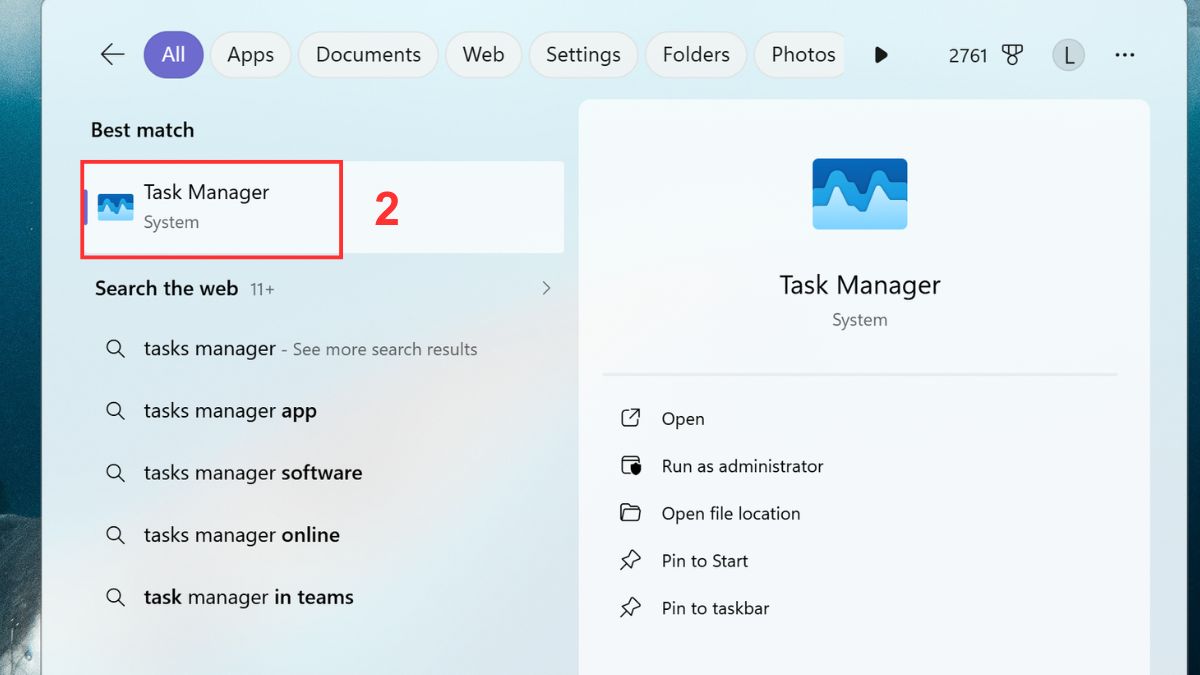Click Task Manager title in preview pane
Viewport: 1200px width, 675px height.
860,285
